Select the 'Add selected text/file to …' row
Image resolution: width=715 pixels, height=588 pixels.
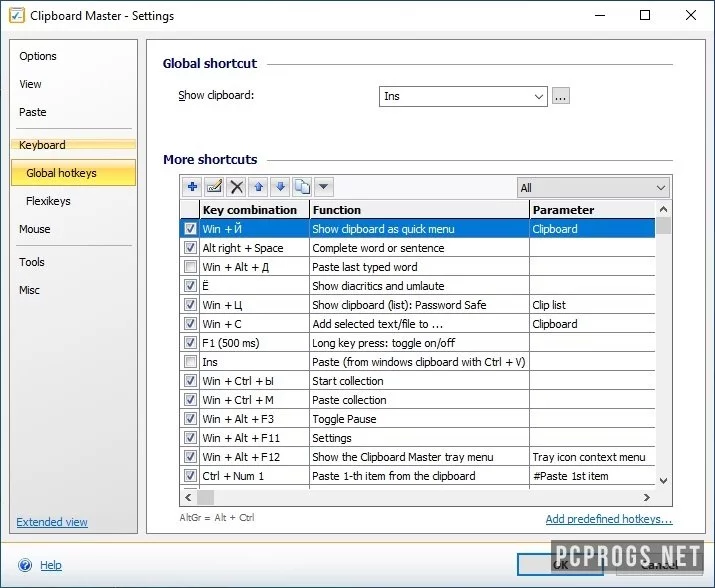point(418,323)
